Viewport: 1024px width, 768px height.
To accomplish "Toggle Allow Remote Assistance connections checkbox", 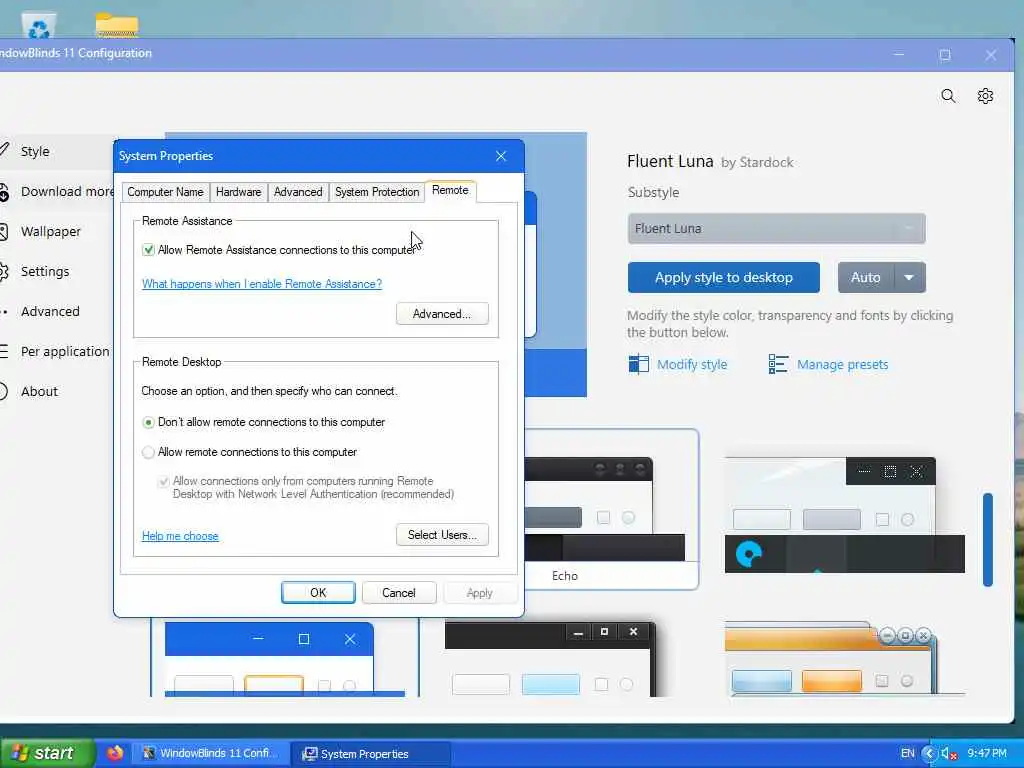I will [148, 249].
